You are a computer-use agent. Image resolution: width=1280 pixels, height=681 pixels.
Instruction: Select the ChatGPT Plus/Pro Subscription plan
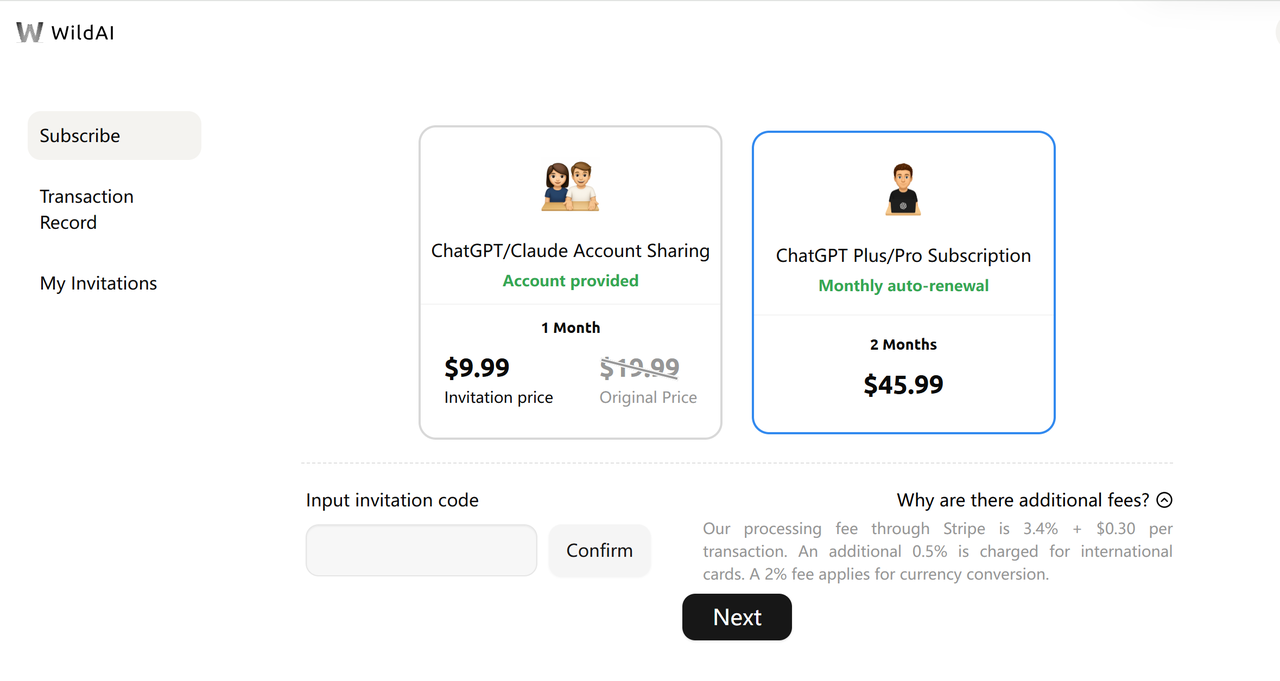[903, 255]
